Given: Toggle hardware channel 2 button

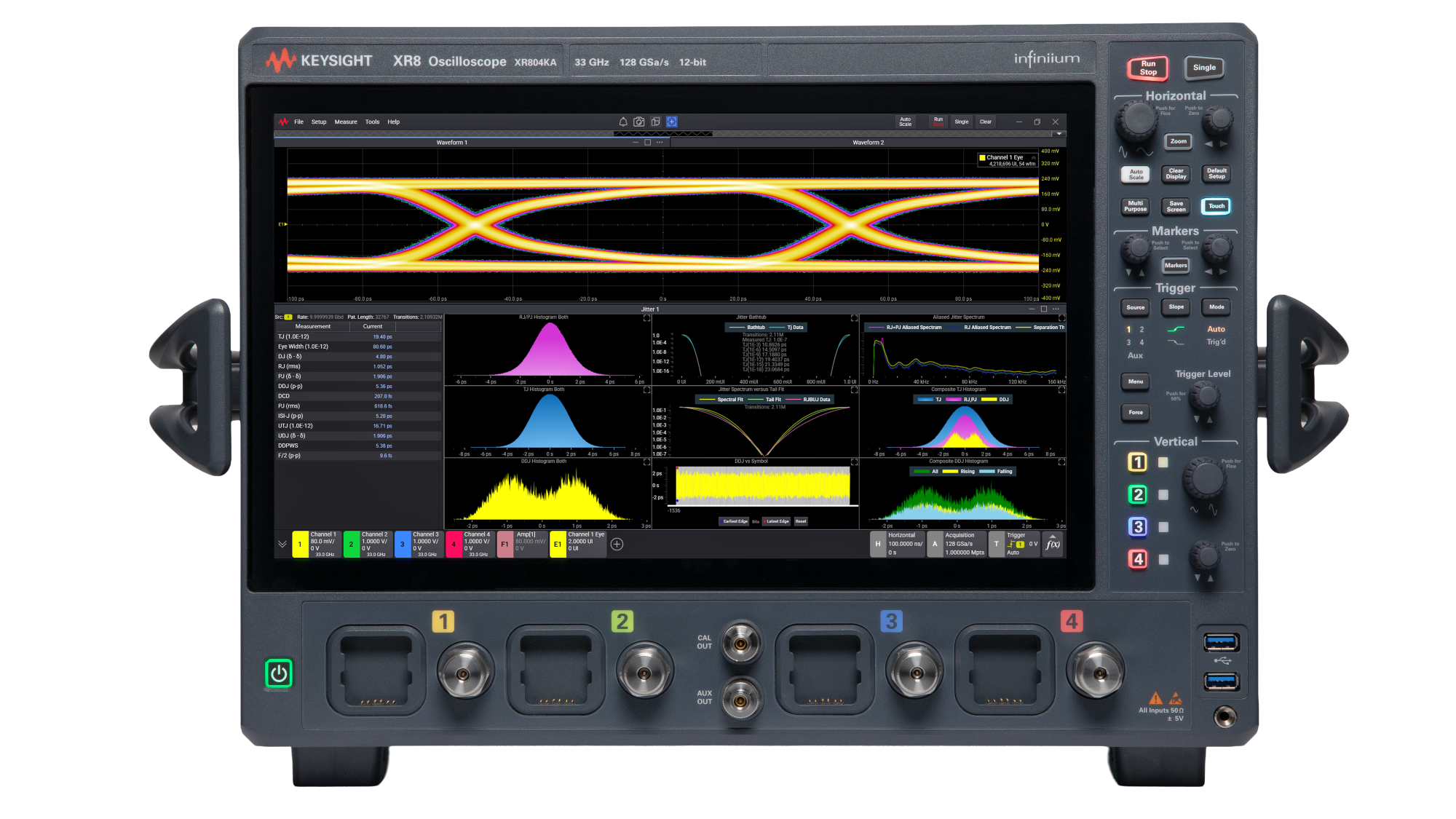Looking at the screenshot, I should click(x=1137, y=494).
